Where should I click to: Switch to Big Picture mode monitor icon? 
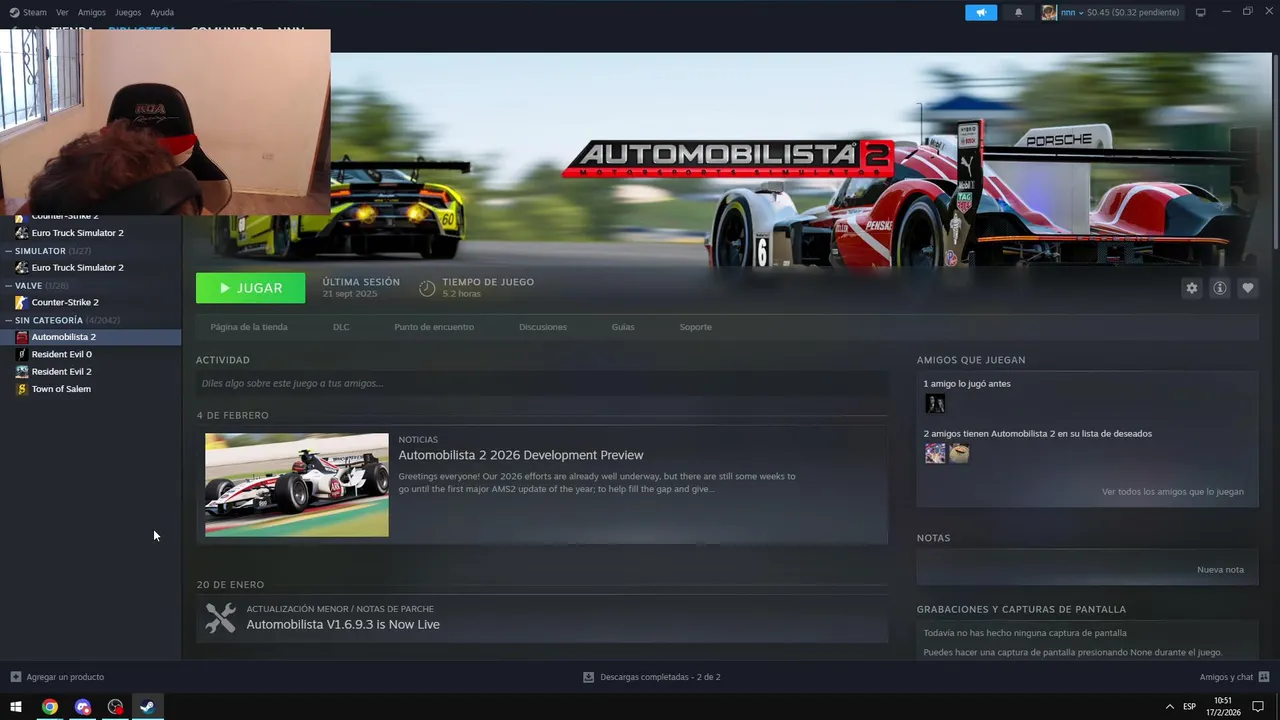click(1201, 12)
